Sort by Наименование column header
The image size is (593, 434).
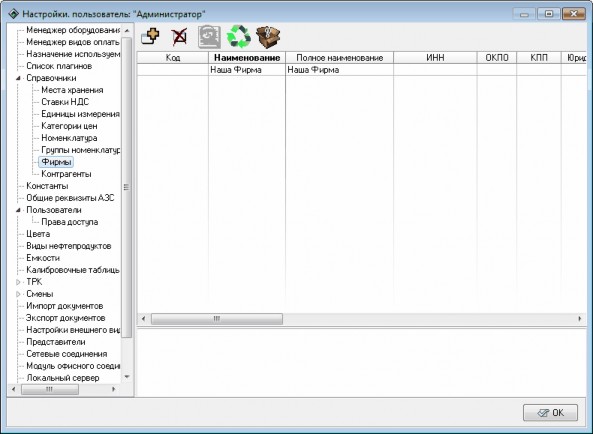tap(247, 58)
